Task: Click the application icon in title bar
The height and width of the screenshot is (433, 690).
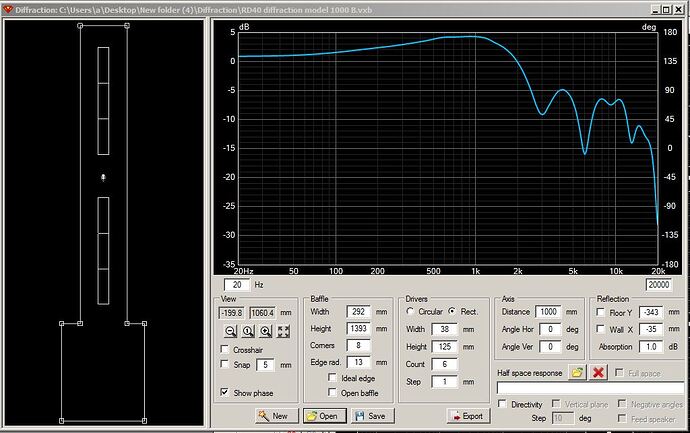Action: 7,9
